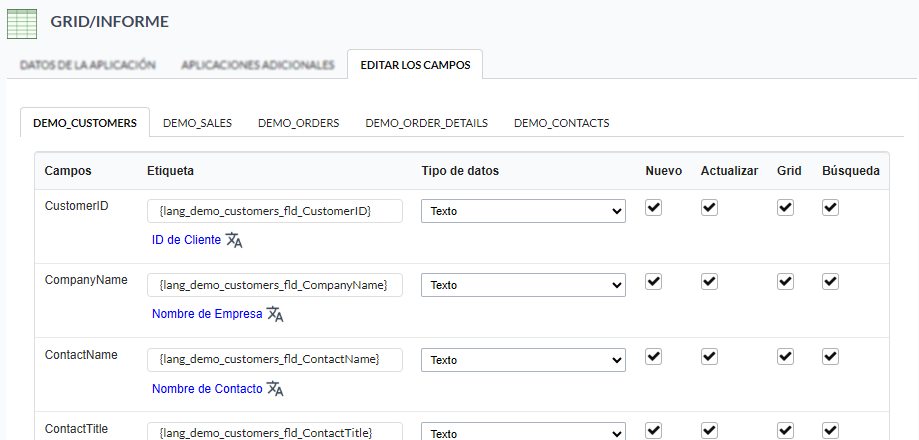Select Editar los Campos tab
This screenshot has height=440, width=919.
(x=415, y=65)
